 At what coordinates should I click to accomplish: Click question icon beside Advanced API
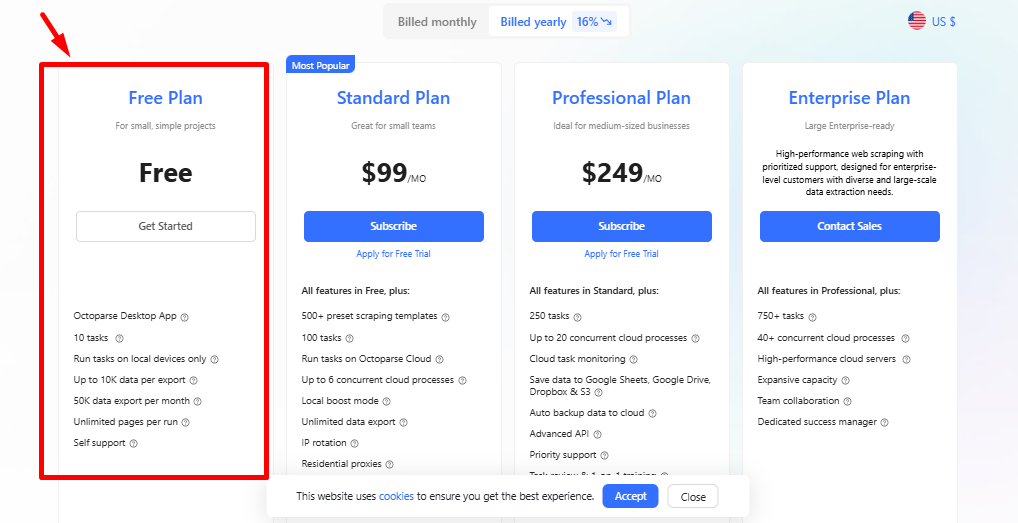[597, 434]
